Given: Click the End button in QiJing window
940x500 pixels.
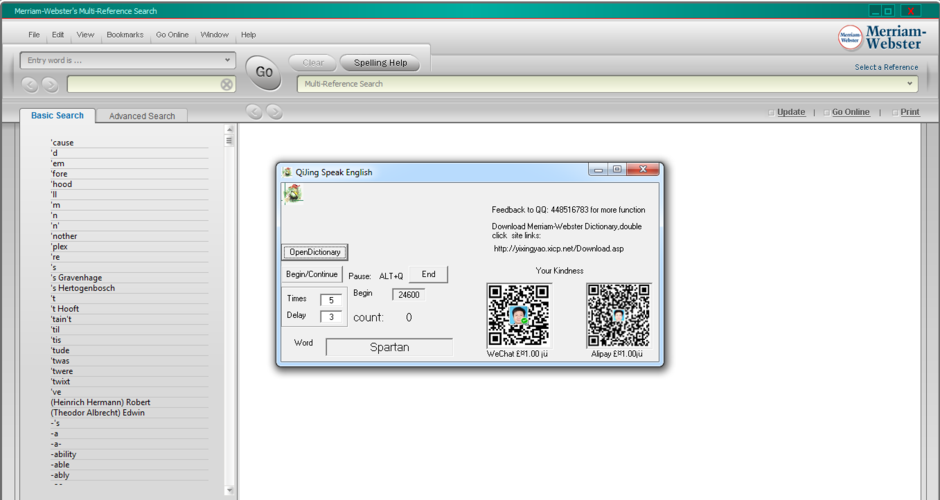Looking at the screenshot, I should click(428, 274).
